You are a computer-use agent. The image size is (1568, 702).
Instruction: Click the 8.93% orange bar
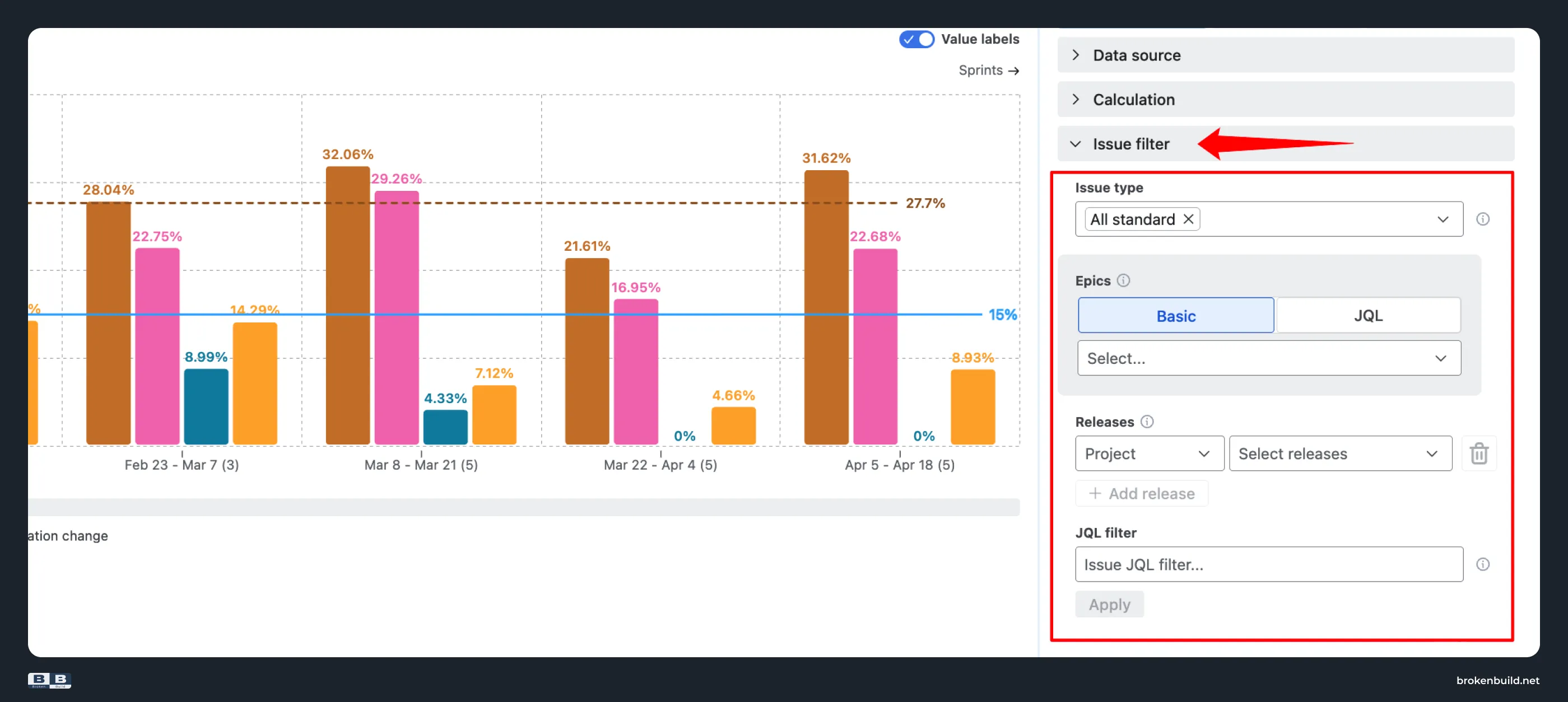click(973, 407)
